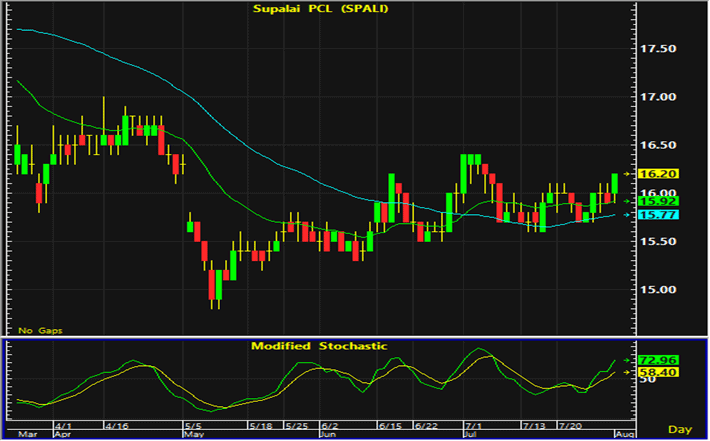Click the 15.00 price axis label
The height and width of the screenshot is (441, 710).
pyautogui.click(x=658, y=290)
